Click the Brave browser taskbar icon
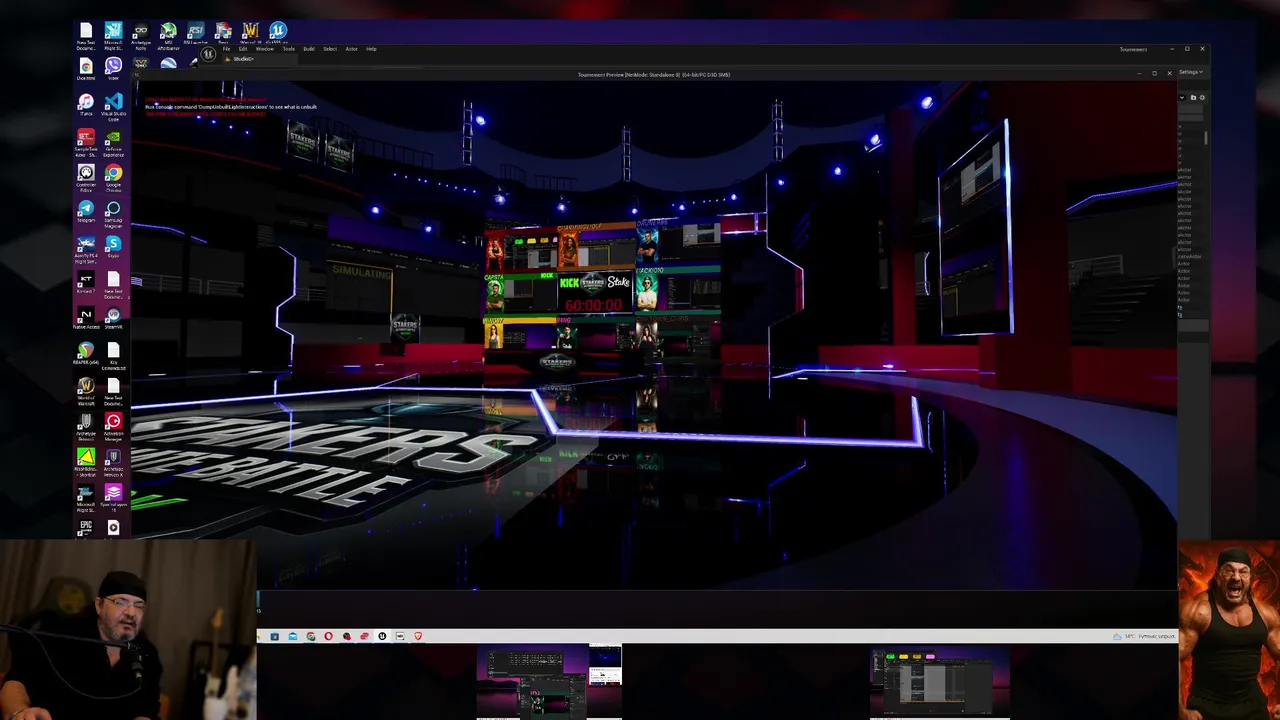 coord(418,636)
